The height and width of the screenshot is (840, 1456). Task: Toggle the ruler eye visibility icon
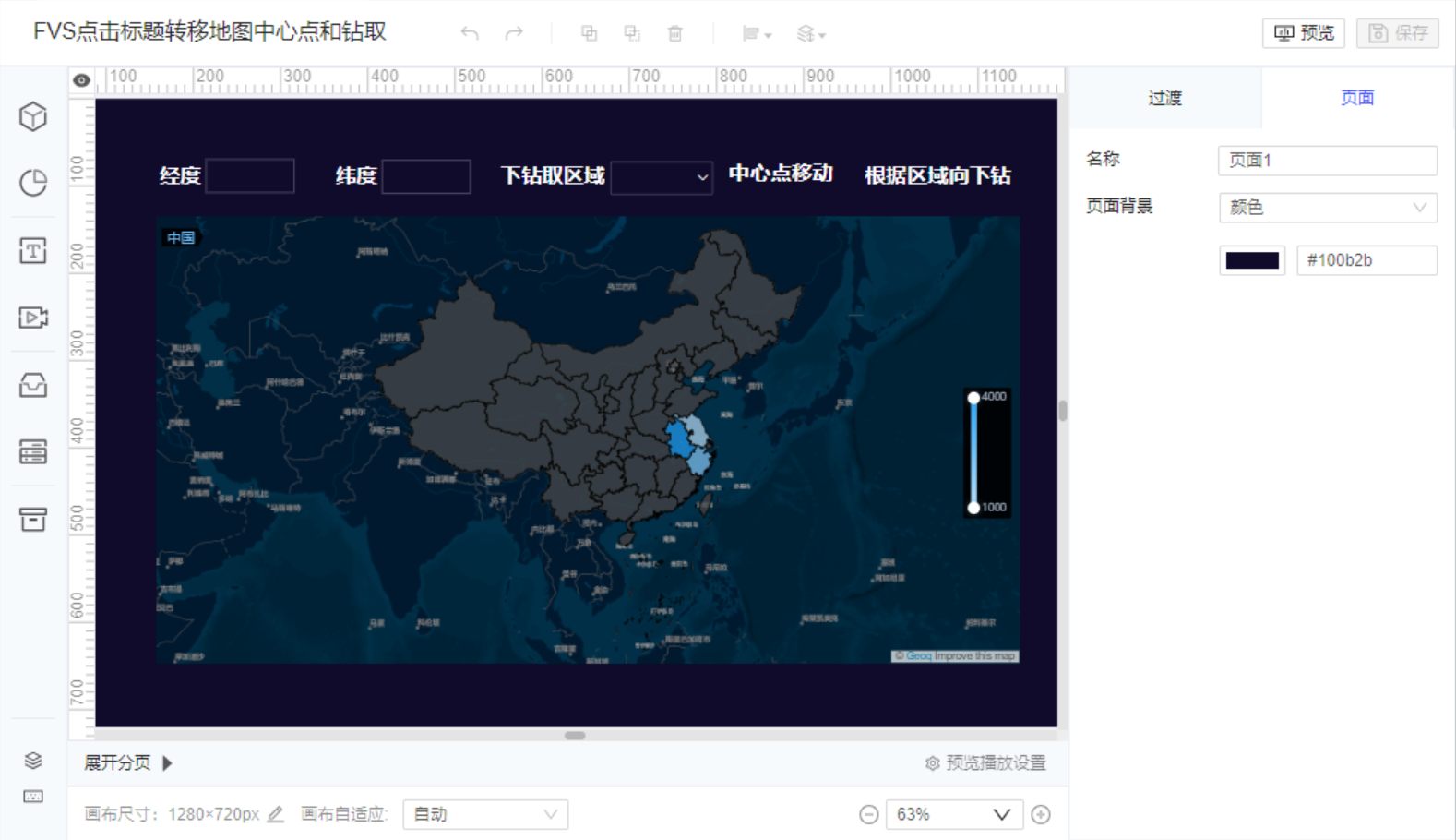(81, 80)
